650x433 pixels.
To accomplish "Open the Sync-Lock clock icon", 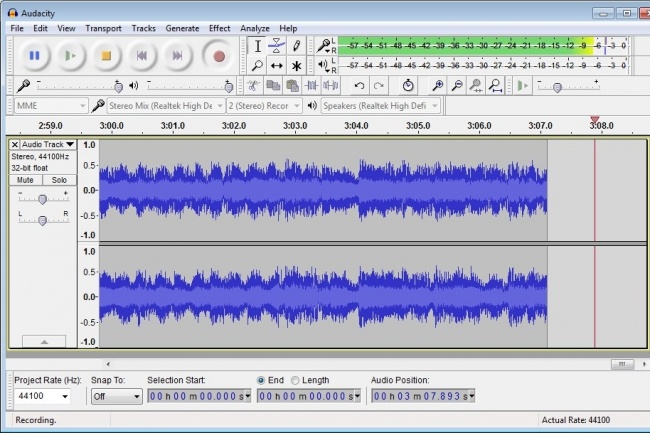I will pyautogui.click(x=408, y=86).
